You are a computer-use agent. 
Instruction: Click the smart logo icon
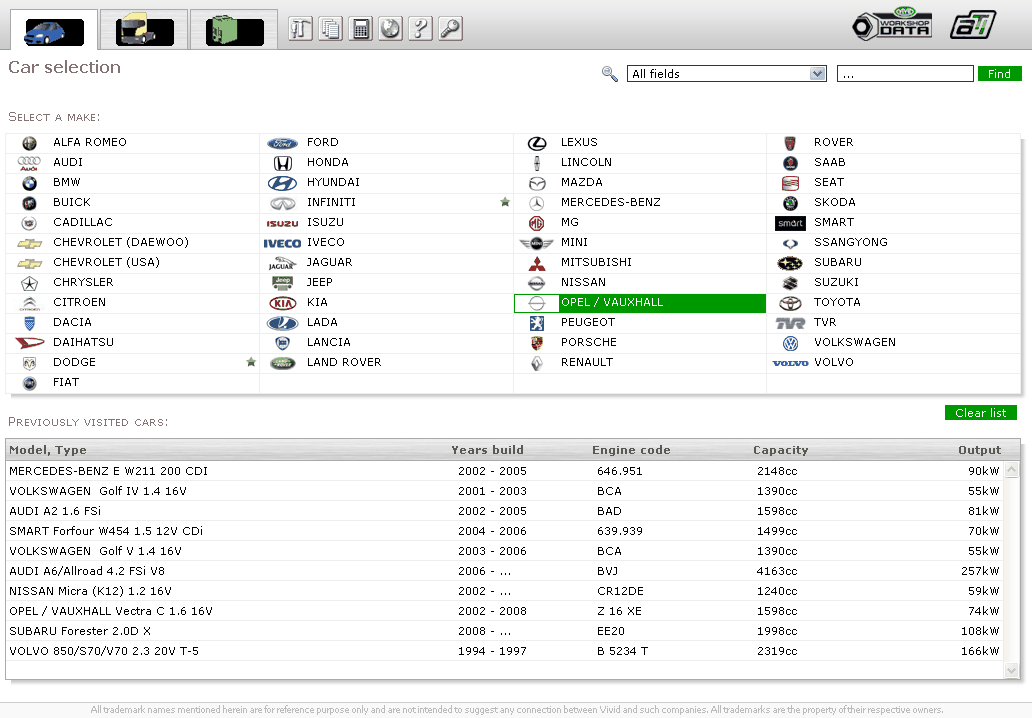pos(790,223)
